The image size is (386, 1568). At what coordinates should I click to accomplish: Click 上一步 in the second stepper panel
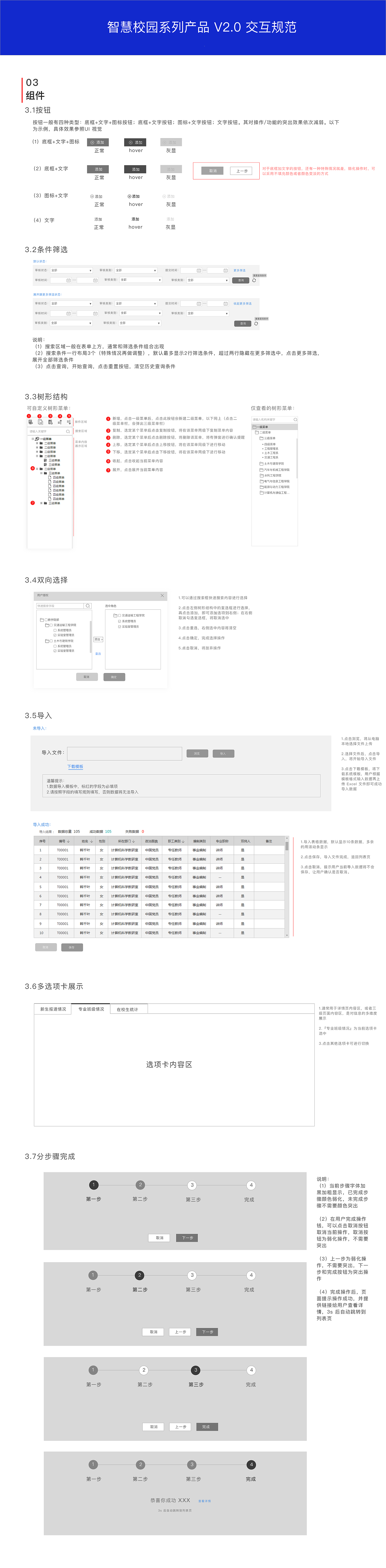click(181, 1332)
